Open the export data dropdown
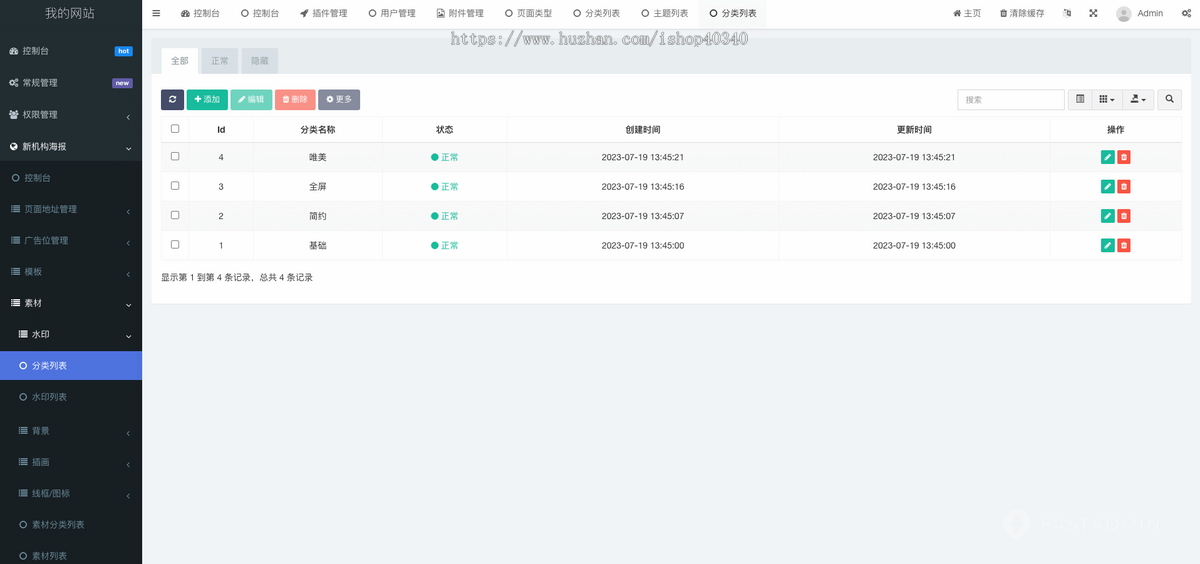The width and height of the screenshot is (1200, 564). (1138, 99)
